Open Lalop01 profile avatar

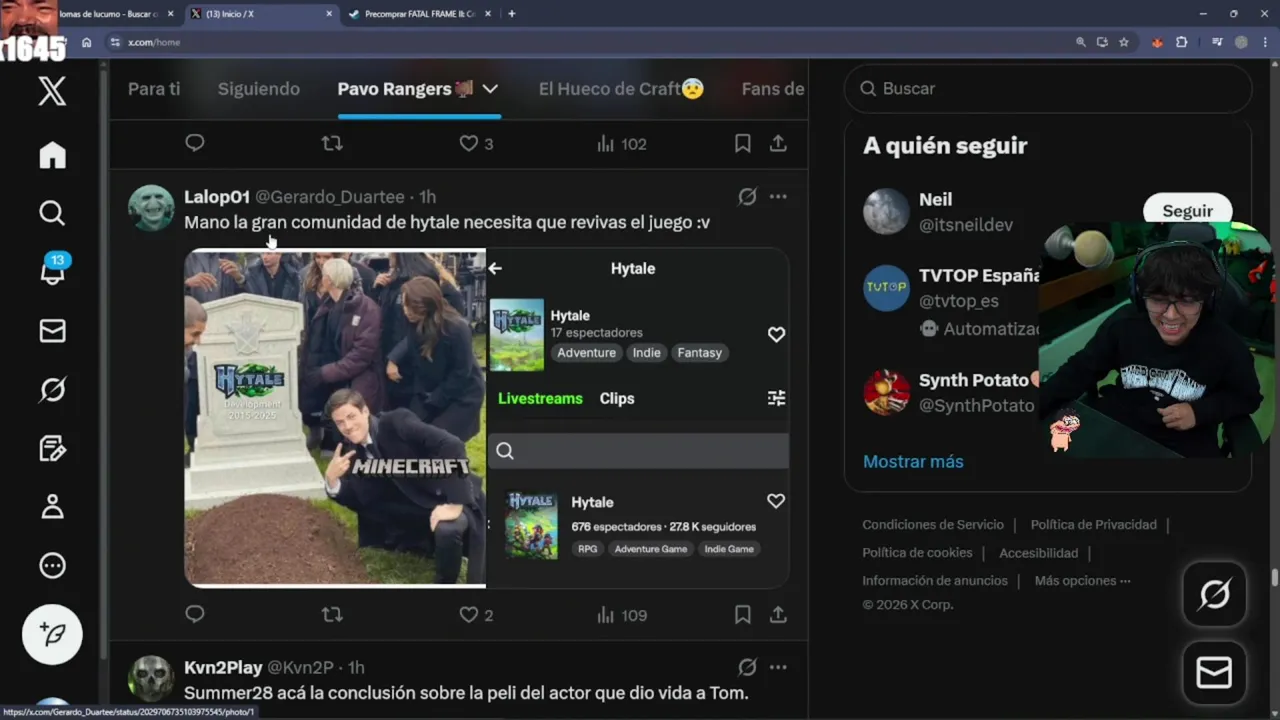(x=152, y=208)
